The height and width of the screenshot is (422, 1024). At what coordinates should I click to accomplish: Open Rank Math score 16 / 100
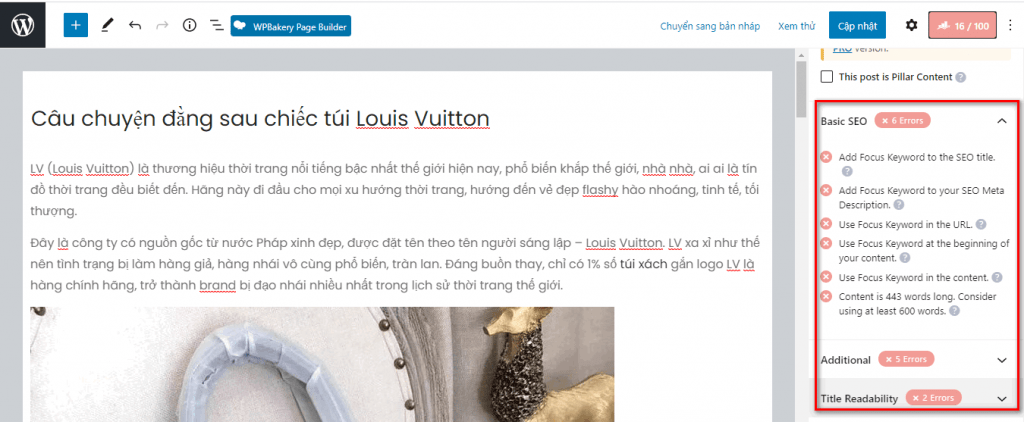[963, 26]
